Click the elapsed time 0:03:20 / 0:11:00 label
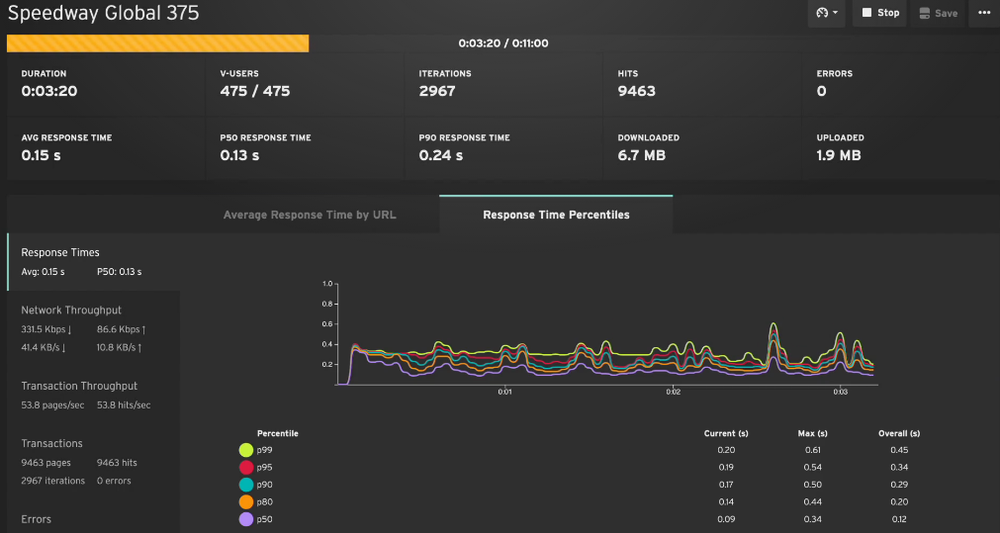 (503, 43)
